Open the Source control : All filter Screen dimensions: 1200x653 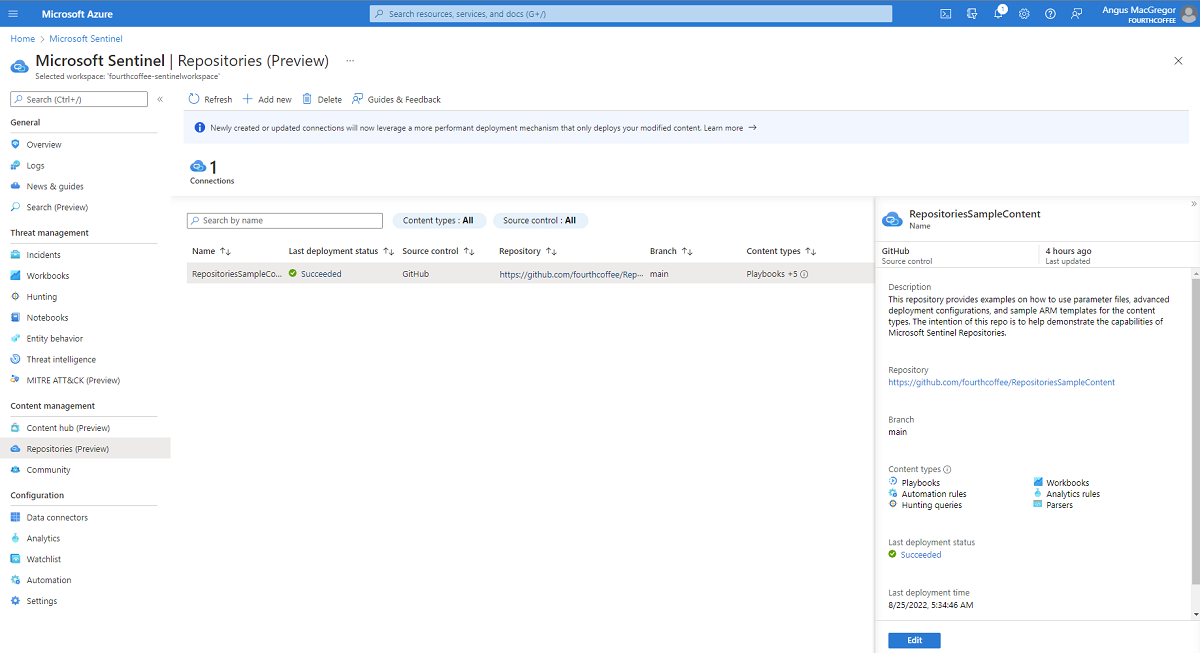coord(540,220)
